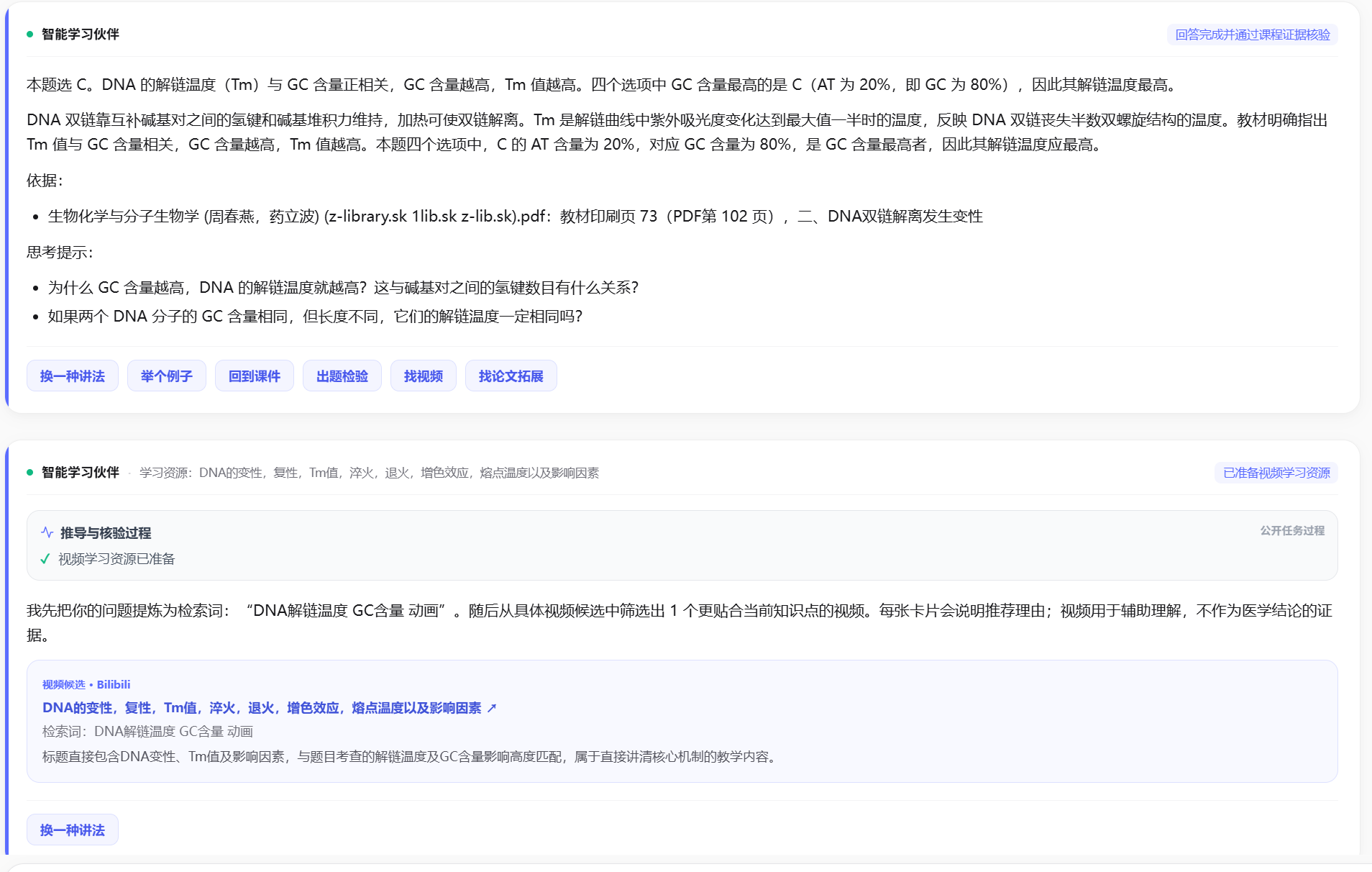Click the 推导与核验过程 heading
Screen dimensions: 1372x872
pyautogui.click(x=106, y=533)
